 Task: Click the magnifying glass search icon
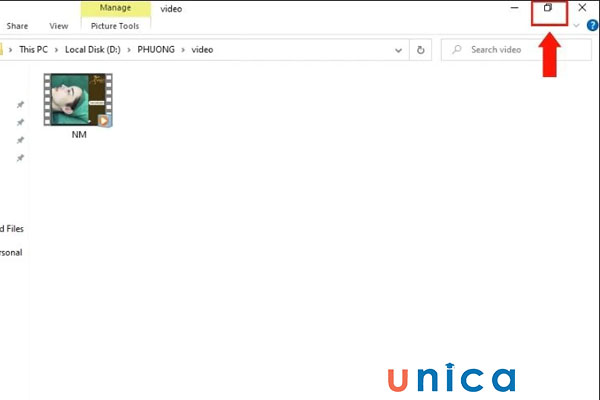(456, 49)
